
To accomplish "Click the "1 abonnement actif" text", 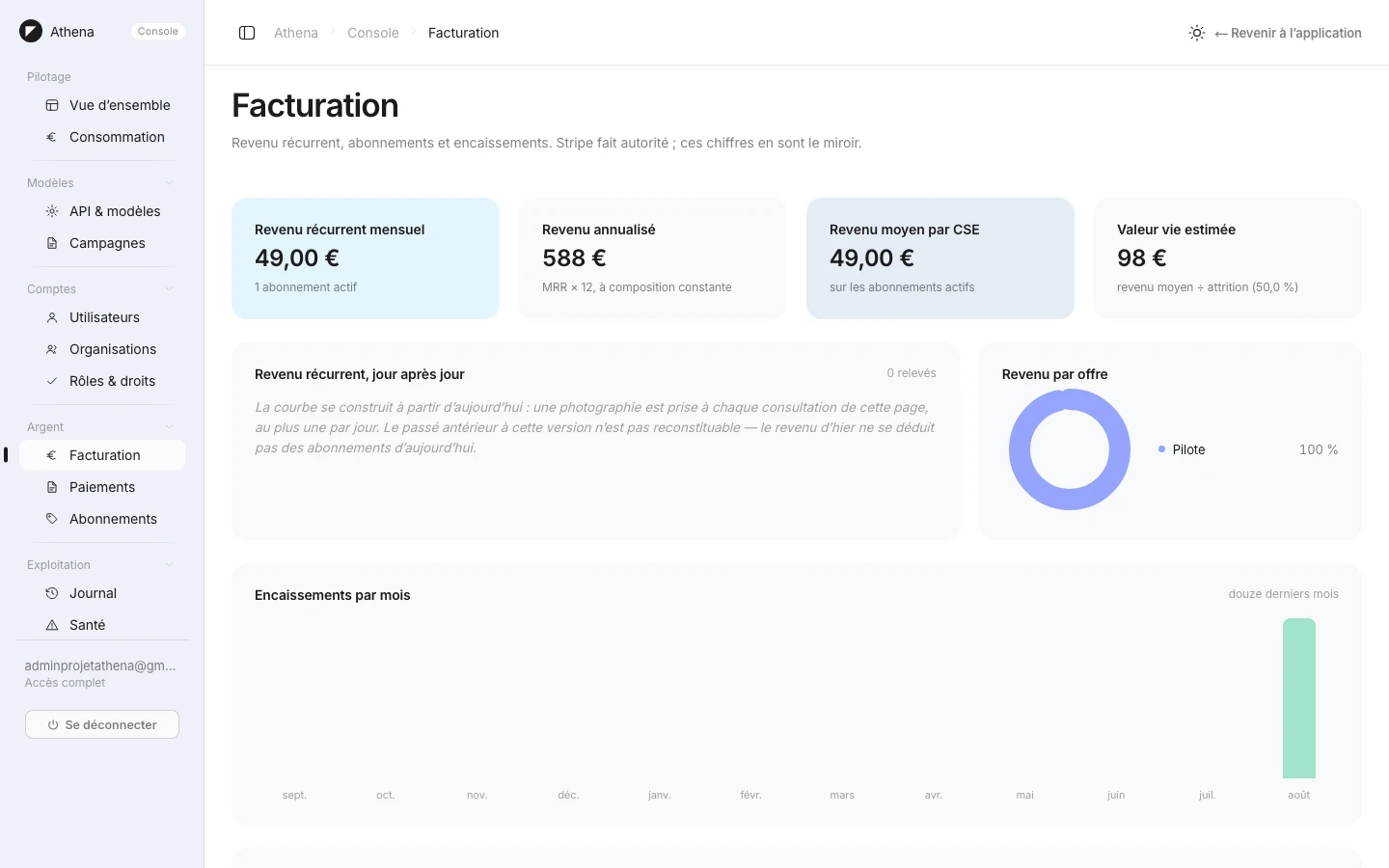I will pos(306,287).
